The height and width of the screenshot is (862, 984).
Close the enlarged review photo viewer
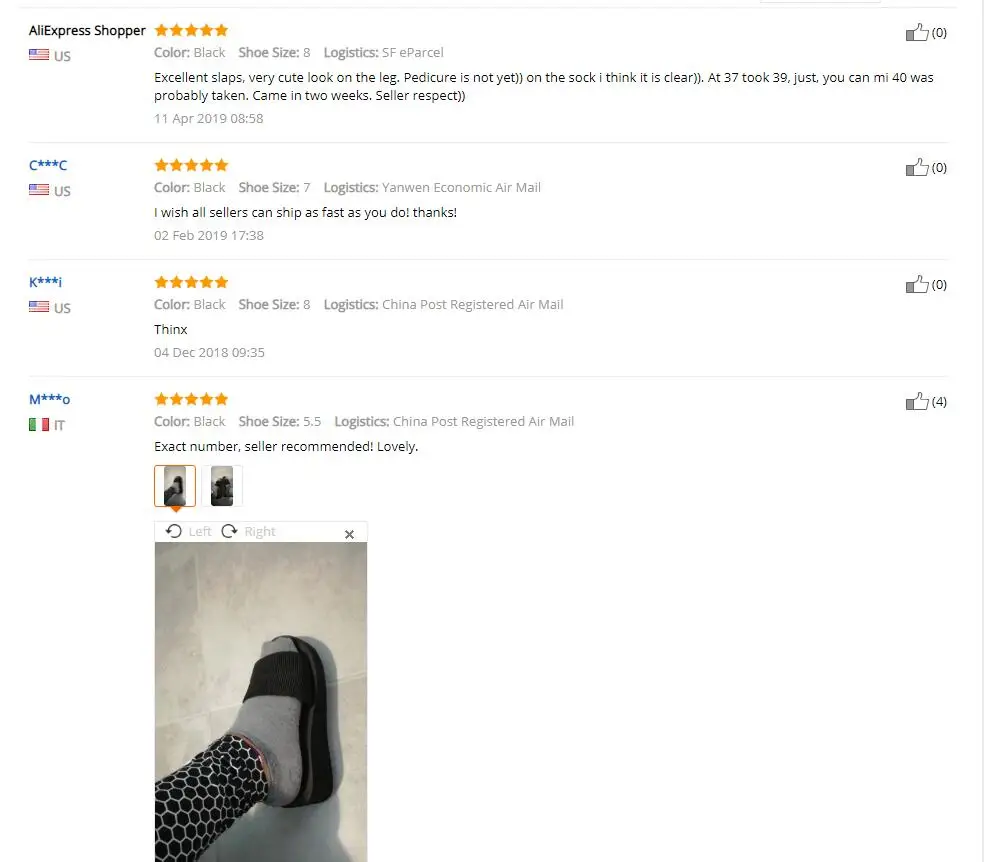[350, 534]
